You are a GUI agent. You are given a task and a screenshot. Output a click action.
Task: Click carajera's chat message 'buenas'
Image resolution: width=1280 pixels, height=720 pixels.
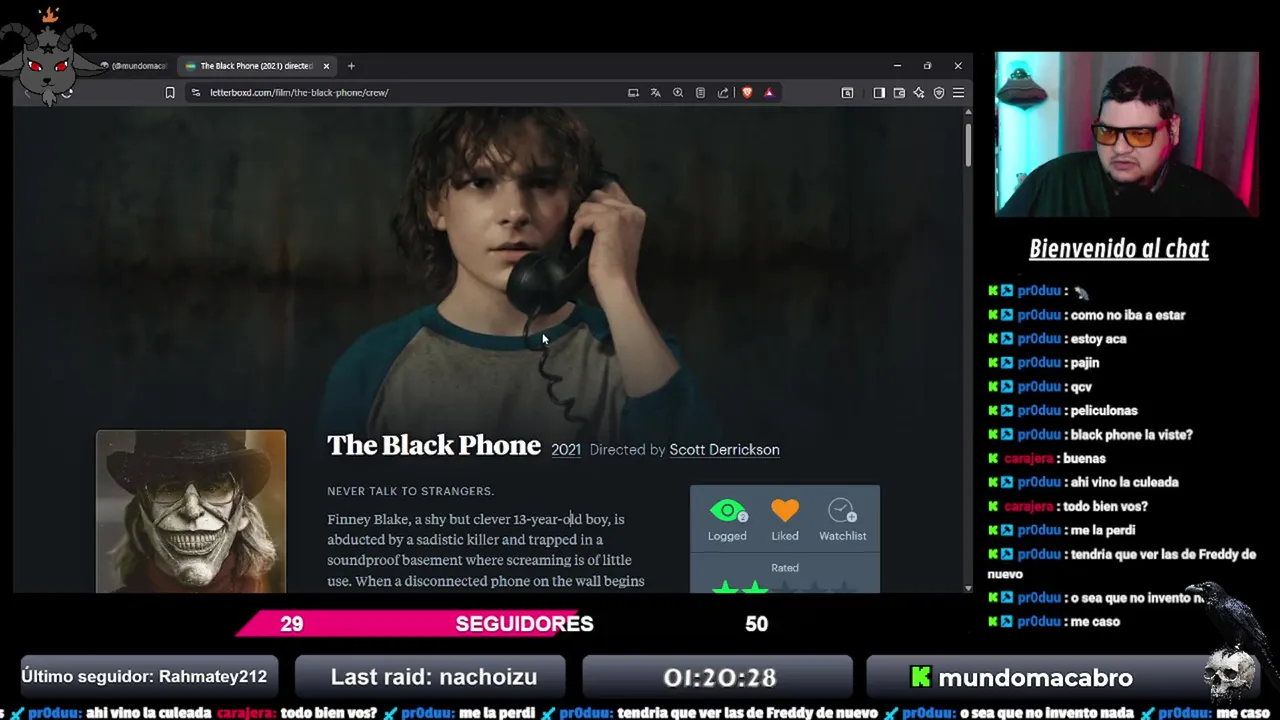point(1084,459)
